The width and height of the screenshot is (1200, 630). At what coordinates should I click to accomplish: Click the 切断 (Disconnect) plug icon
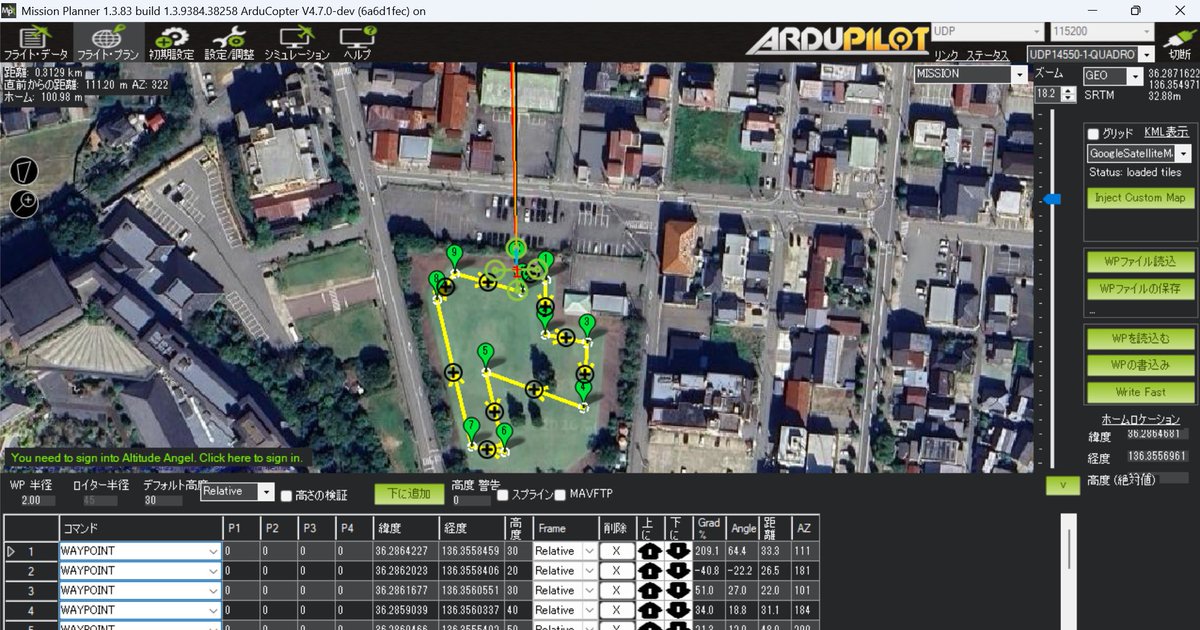point(1179,42)
